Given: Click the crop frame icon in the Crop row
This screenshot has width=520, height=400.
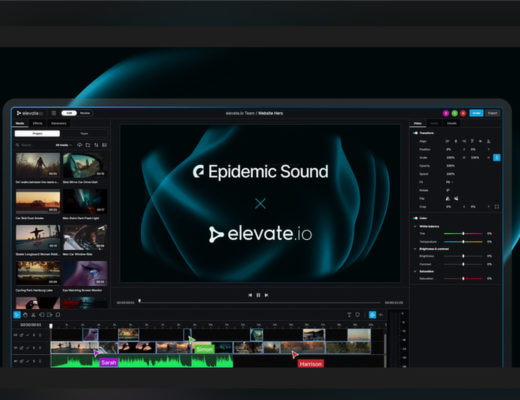Looking at the screenshot, I should click(x=497, y=207).
